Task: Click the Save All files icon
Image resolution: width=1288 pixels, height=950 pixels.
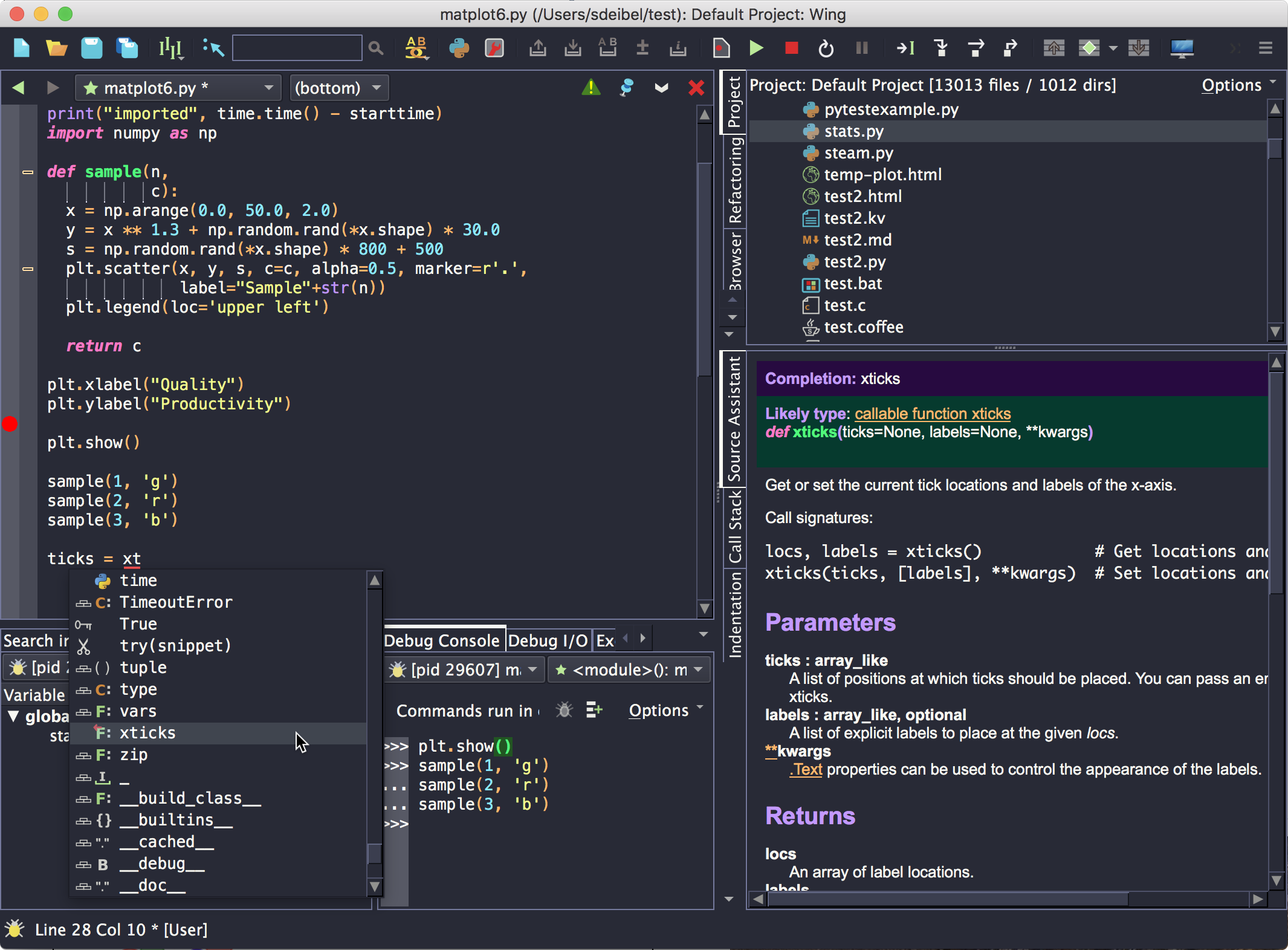Action: tap(128, 48)
